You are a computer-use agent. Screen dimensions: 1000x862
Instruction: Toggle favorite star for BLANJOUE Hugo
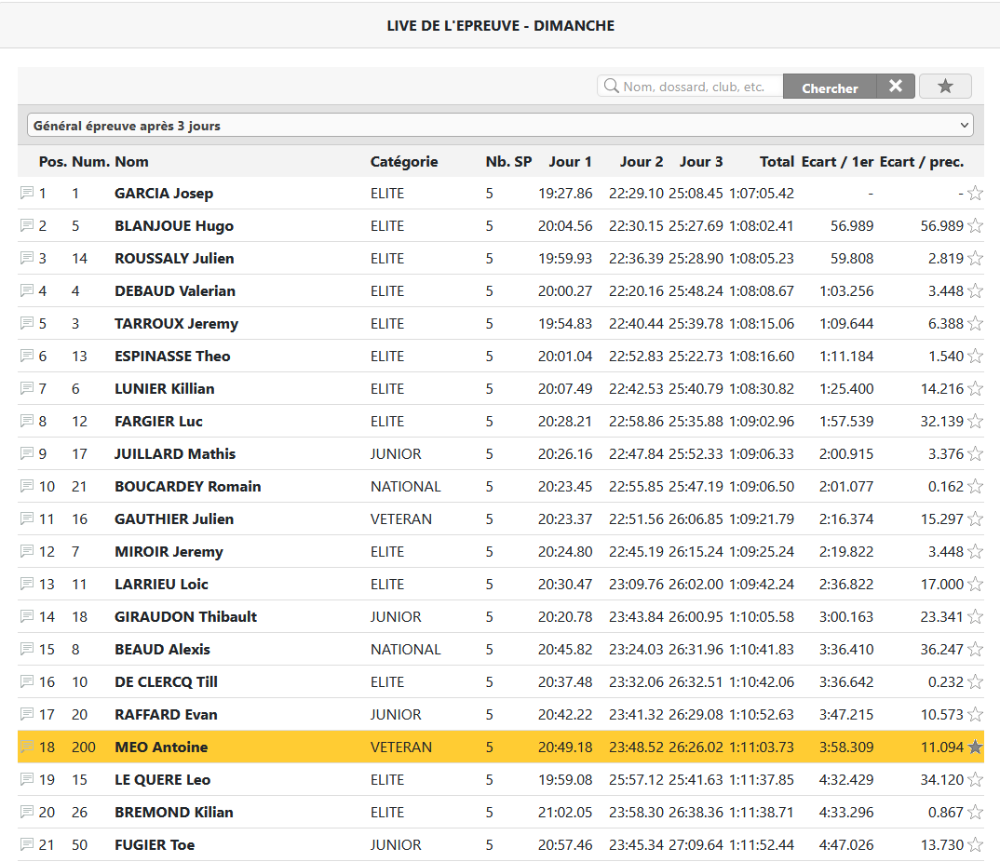tap(975, 225)
